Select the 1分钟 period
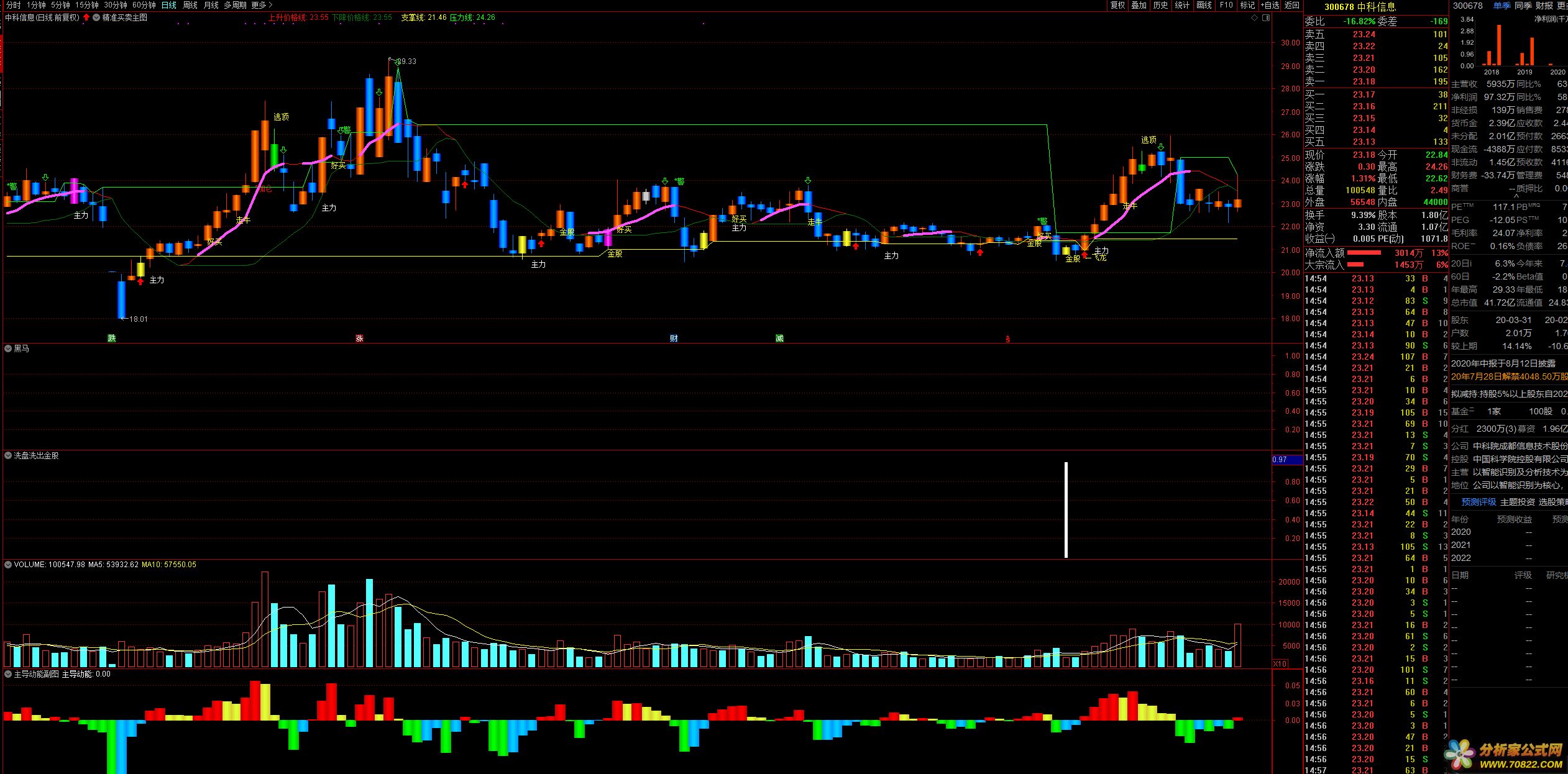 36,5
